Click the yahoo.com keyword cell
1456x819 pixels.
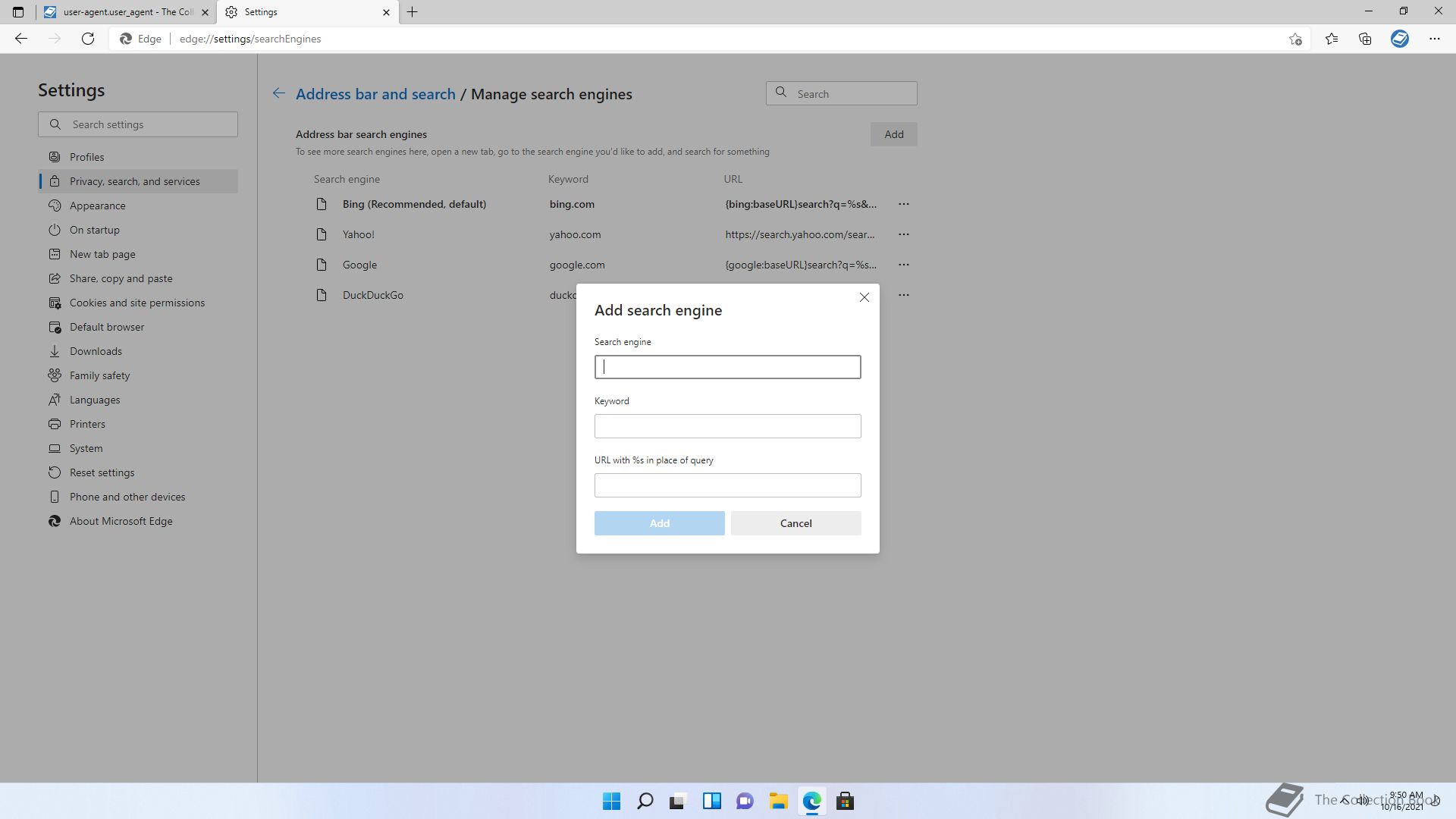575,234
